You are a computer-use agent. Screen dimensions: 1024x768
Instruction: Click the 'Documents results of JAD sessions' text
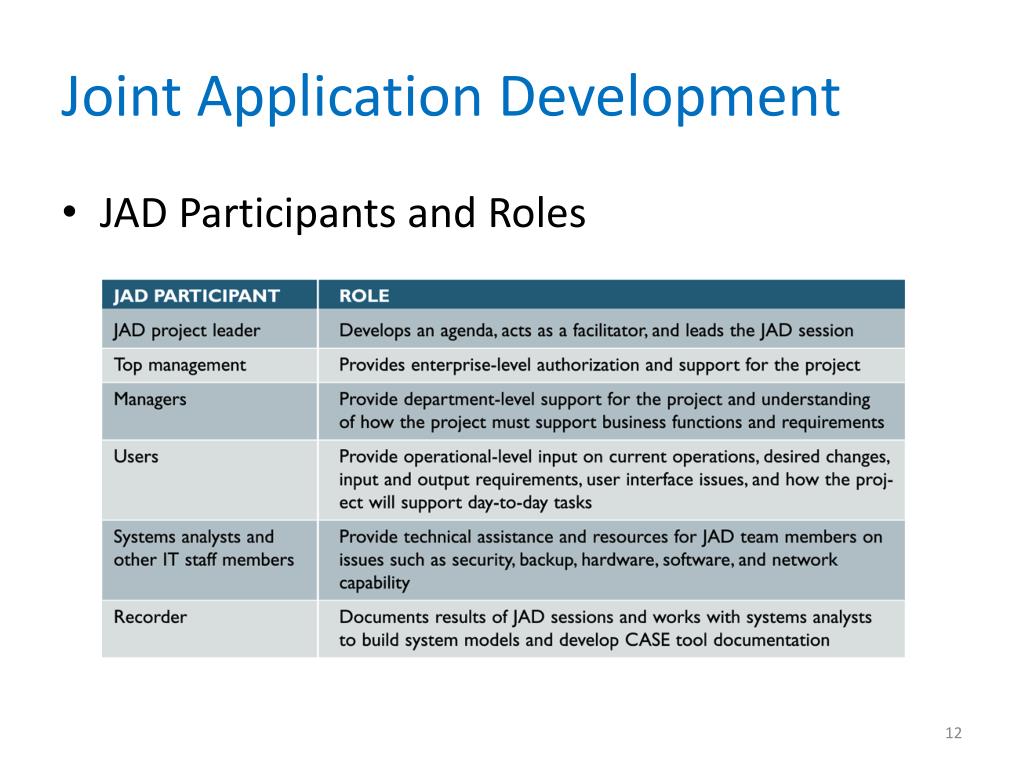605,628
